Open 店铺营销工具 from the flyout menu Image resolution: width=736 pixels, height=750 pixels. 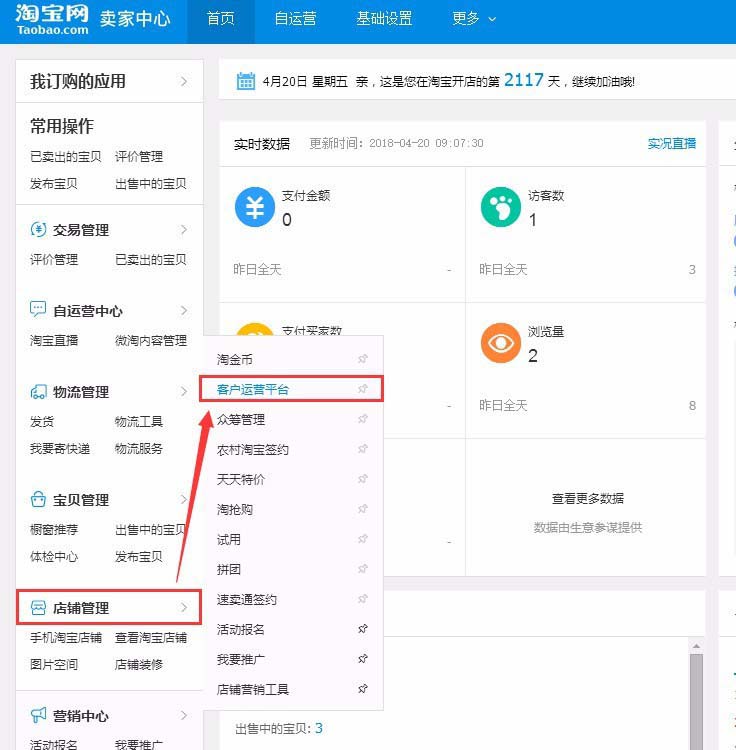click(253, 689)
